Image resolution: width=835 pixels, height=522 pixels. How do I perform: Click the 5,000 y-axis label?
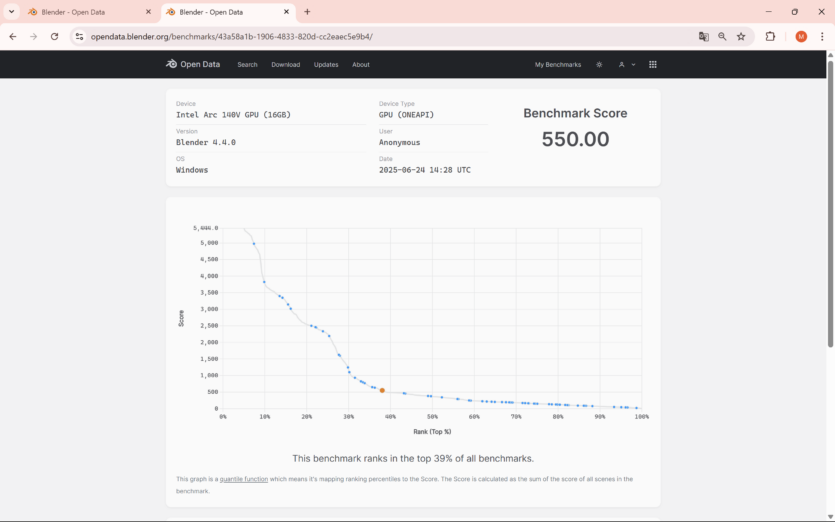pos(209,243)
